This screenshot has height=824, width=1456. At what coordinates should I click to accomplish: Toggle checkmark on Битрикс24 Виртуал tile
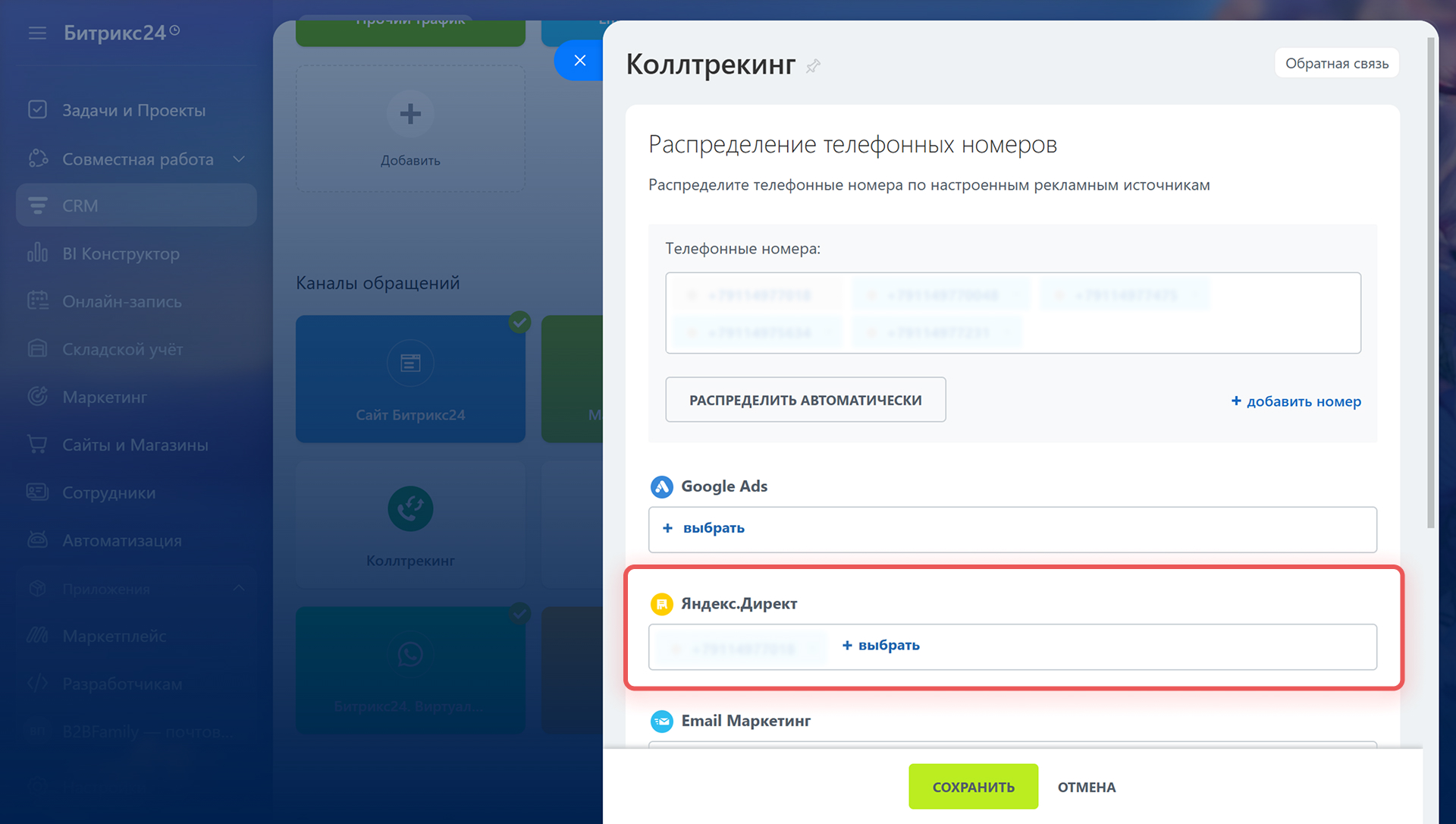pyautogui.click(x=519, y=612)
